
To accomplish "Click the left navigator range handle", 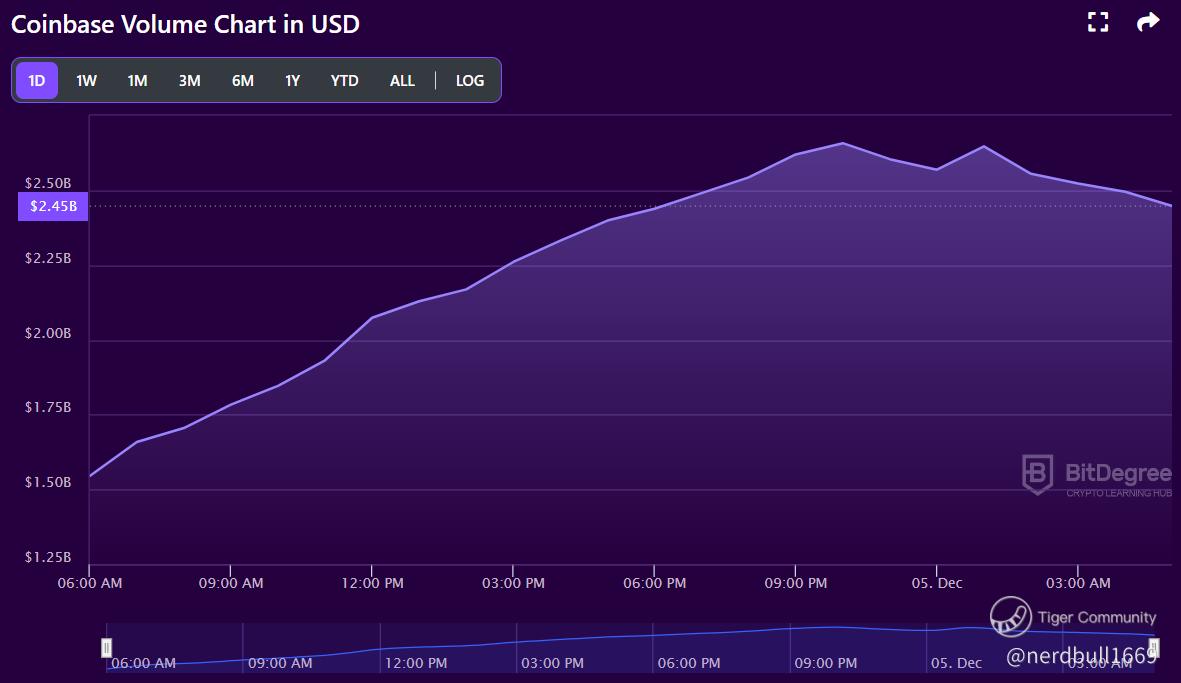I will click(x=107, y=648).
